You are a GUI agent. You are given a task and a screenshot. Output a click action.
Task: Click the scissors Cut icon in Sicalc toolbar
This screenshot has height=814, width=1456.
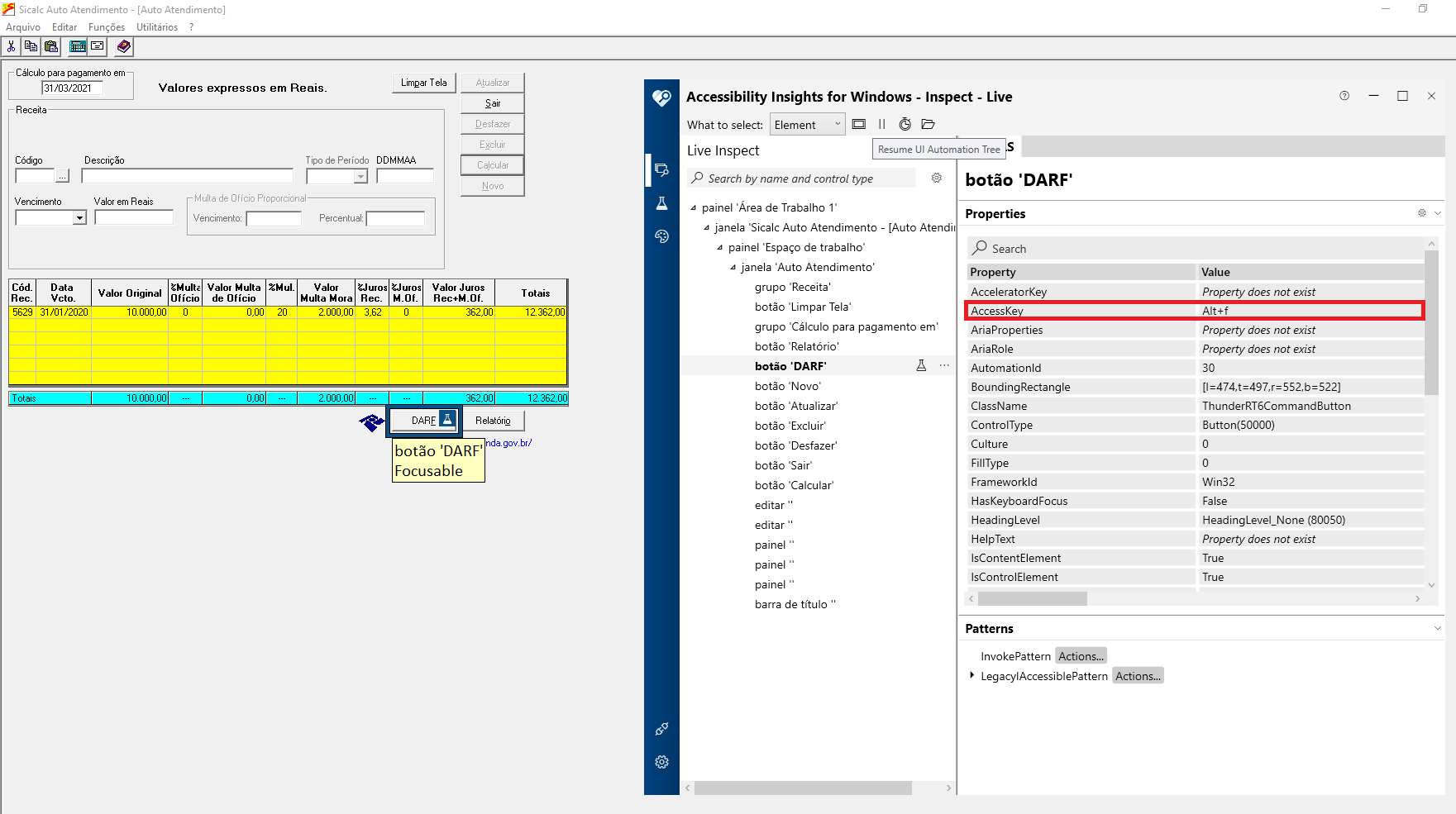(x=12, y=46)
